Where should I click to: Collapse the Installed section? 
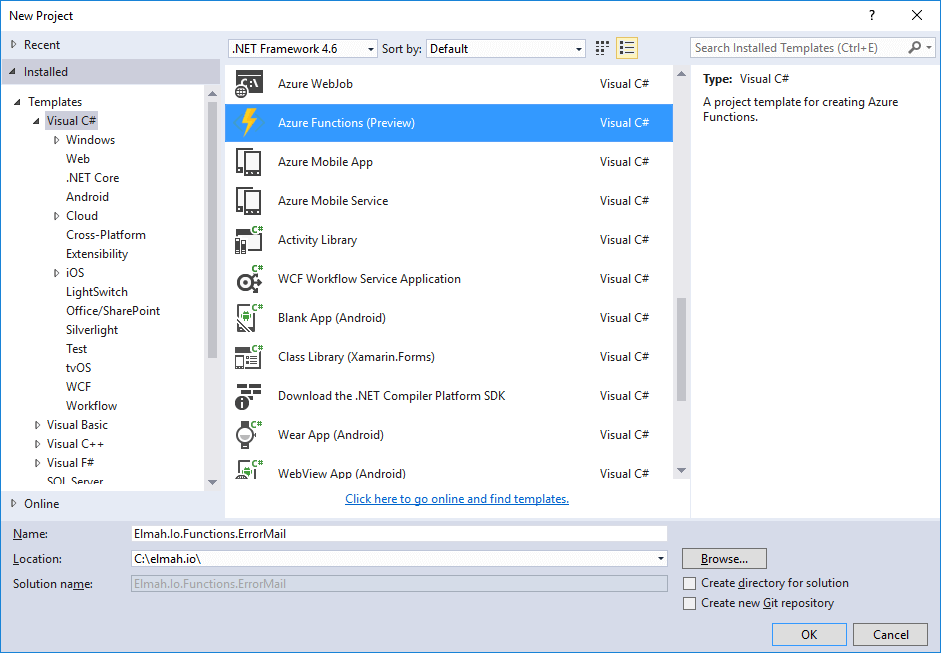(x=13, y=71)
